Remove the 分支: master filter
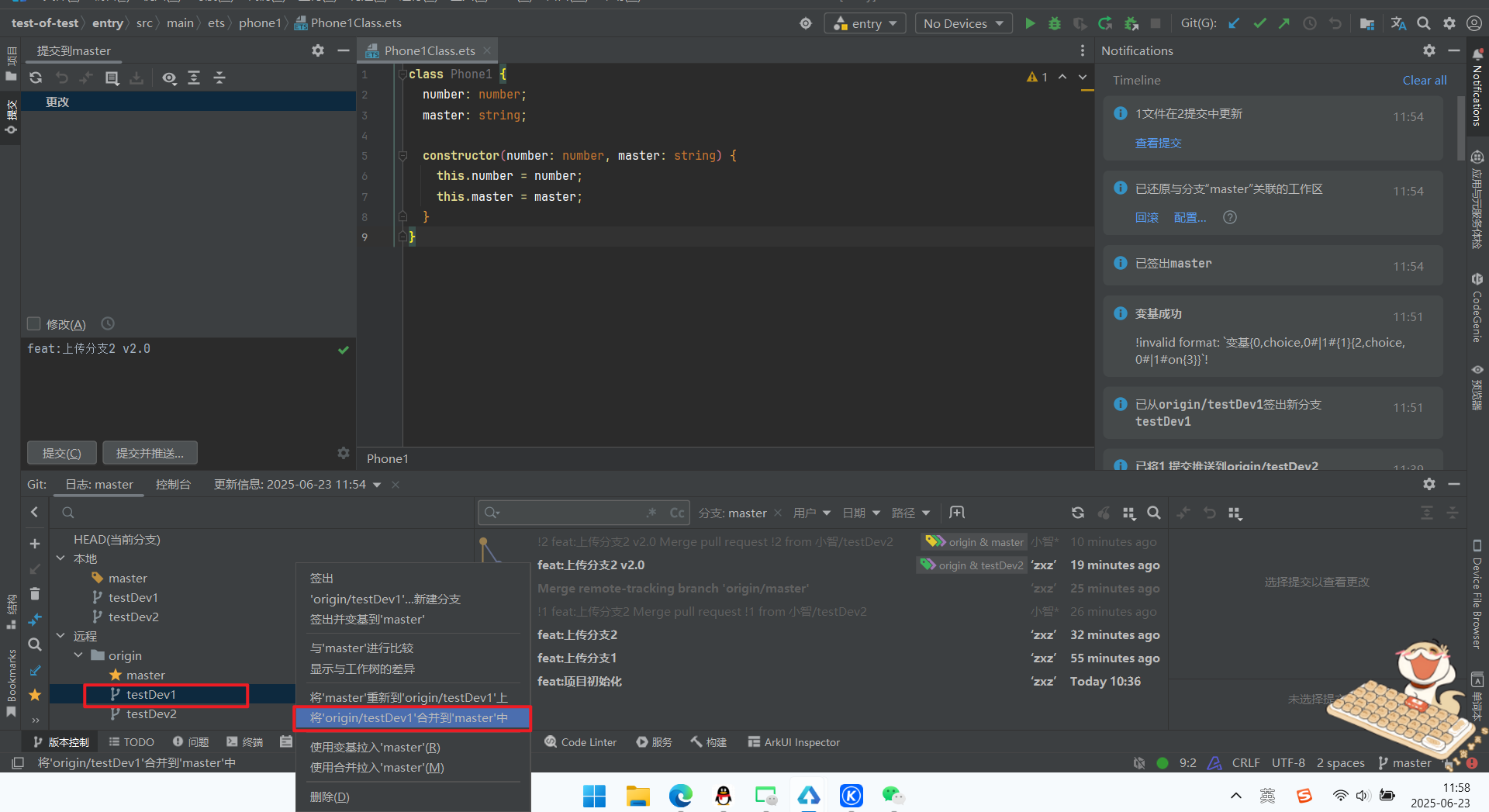Viewport: 1489px width, 812px height. (x=778, y=513)
